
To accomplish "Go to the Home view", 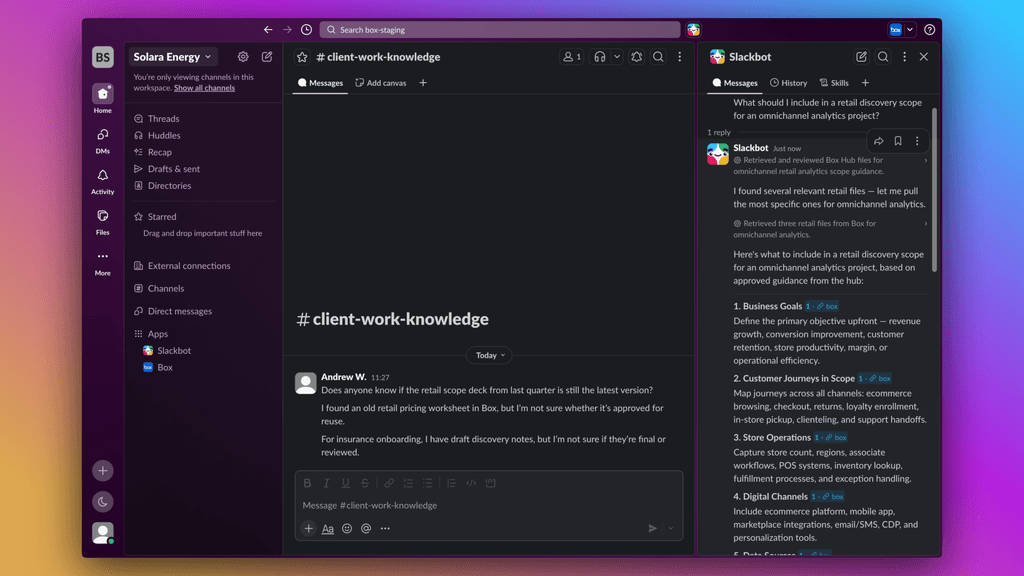I will (x=103, y=99).
